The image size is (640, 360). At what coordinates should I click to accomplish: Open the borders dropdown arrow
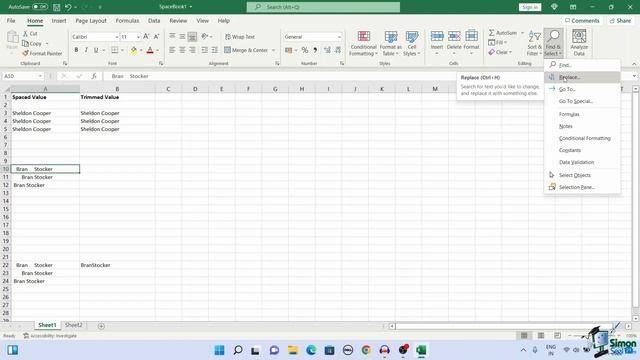[x=122, y=50]
